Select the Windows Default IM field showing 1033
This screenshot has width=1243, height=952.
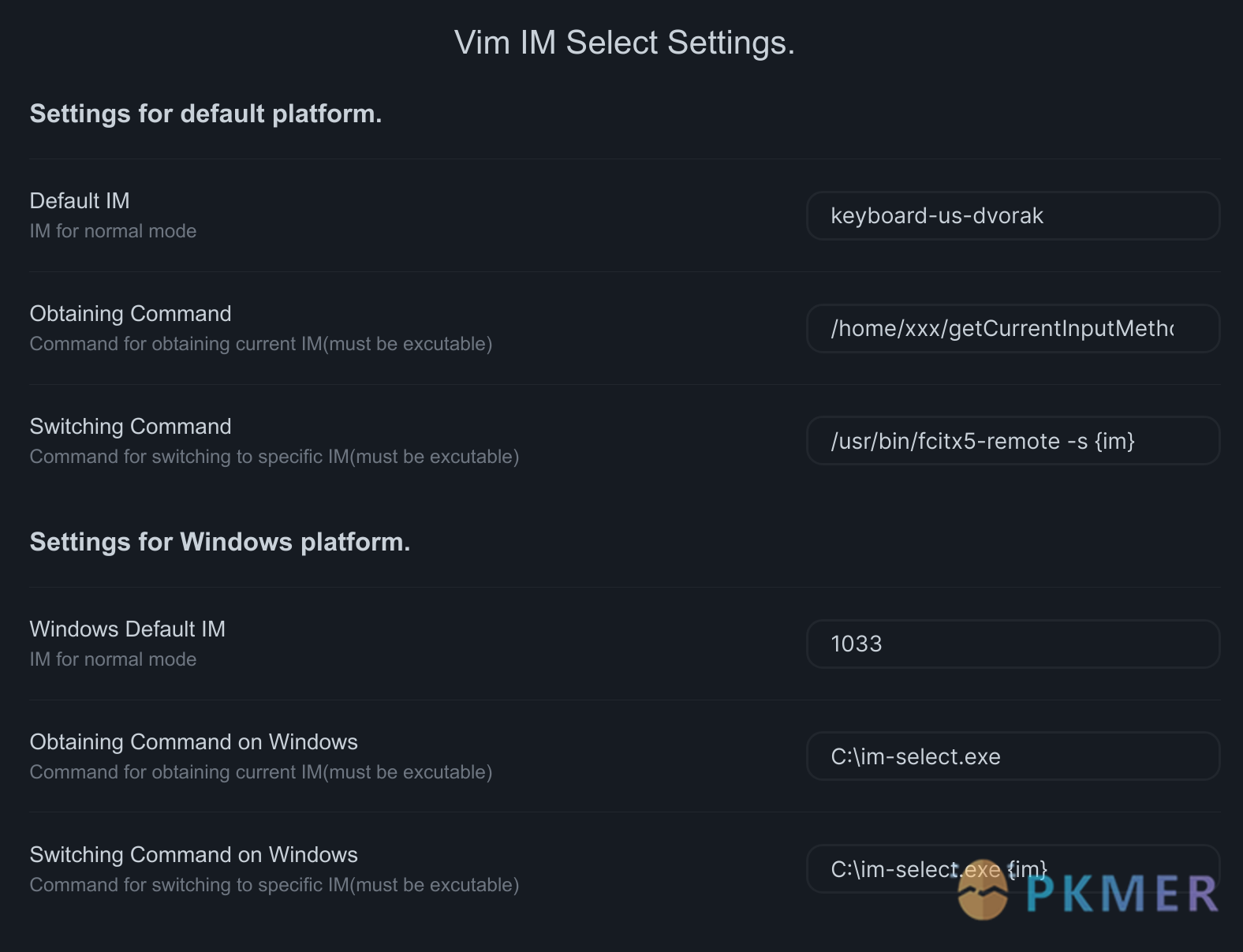1012,644
